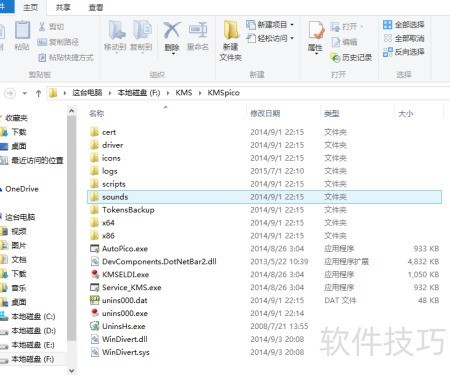
Task: Sort by 类型 column header
Action: [332, 114]
